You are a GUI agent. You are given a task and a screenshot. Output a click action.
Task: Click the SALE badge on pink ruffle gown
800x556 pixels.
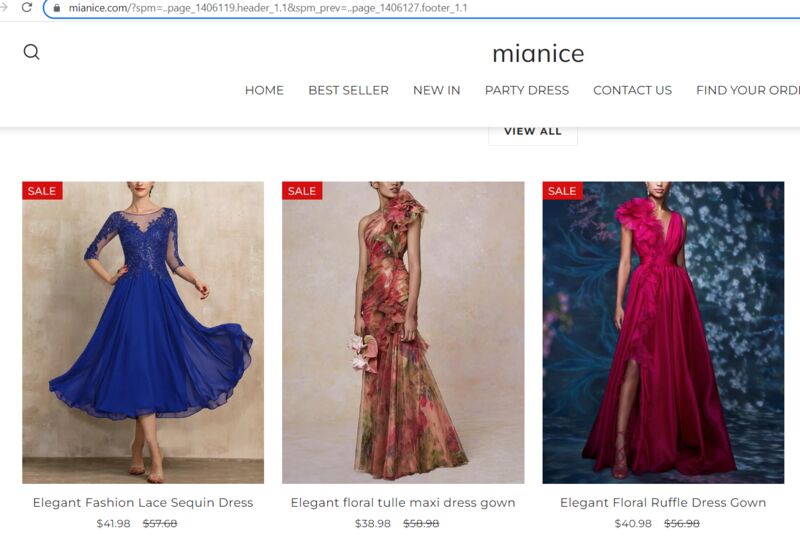(x=562, y=191)
